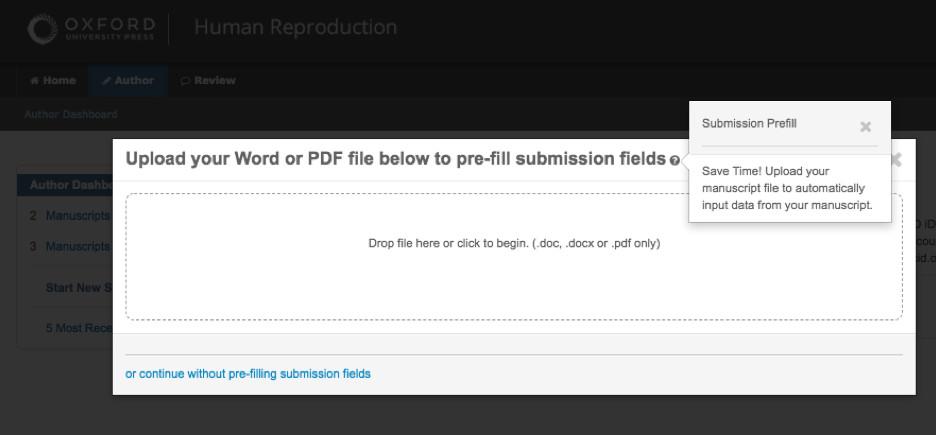Click the house icon on Home tab

point(34,81)
